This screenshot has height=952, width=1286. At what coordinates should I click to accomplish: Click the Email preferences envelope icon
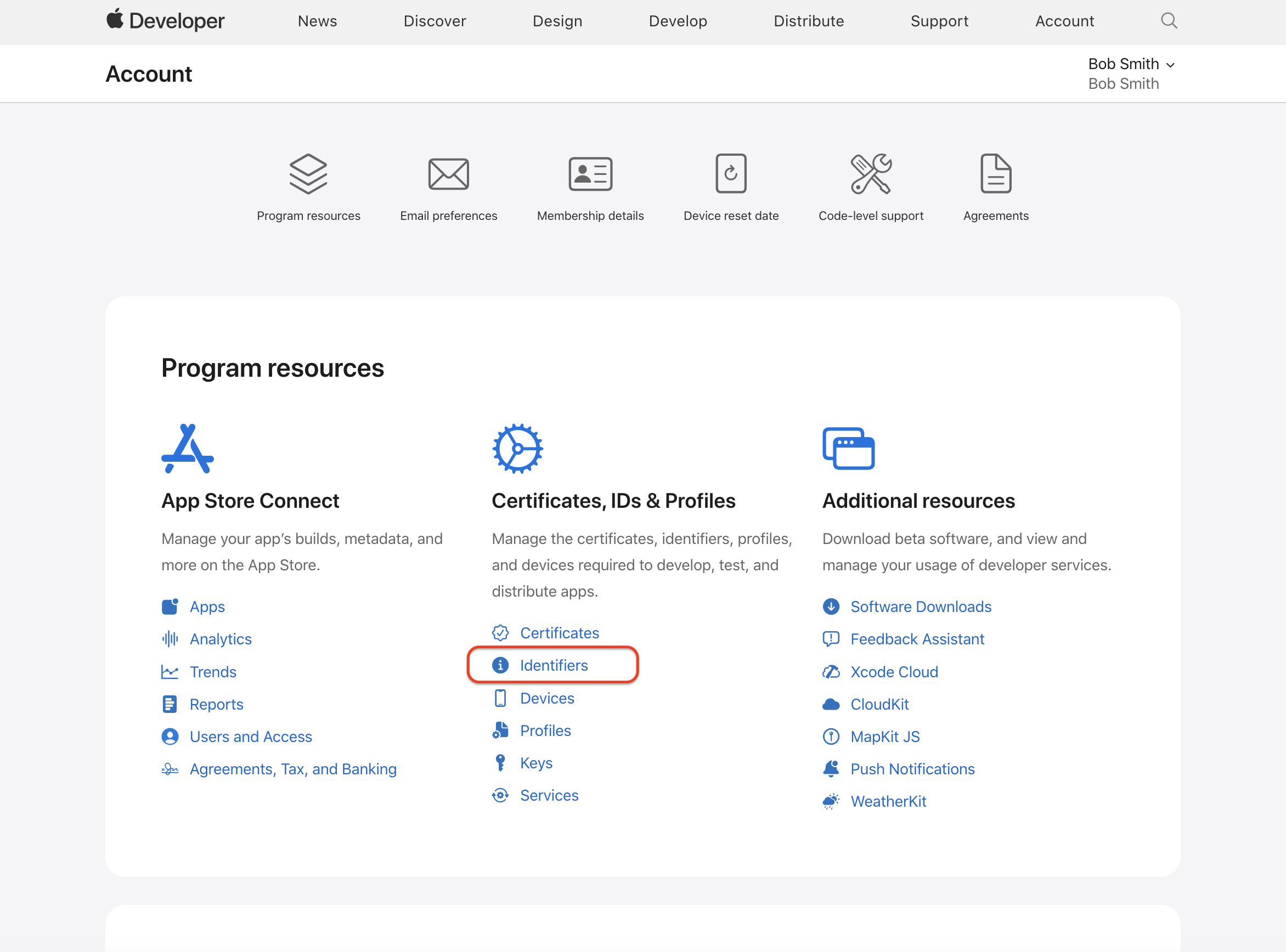[x=448, y=173]
